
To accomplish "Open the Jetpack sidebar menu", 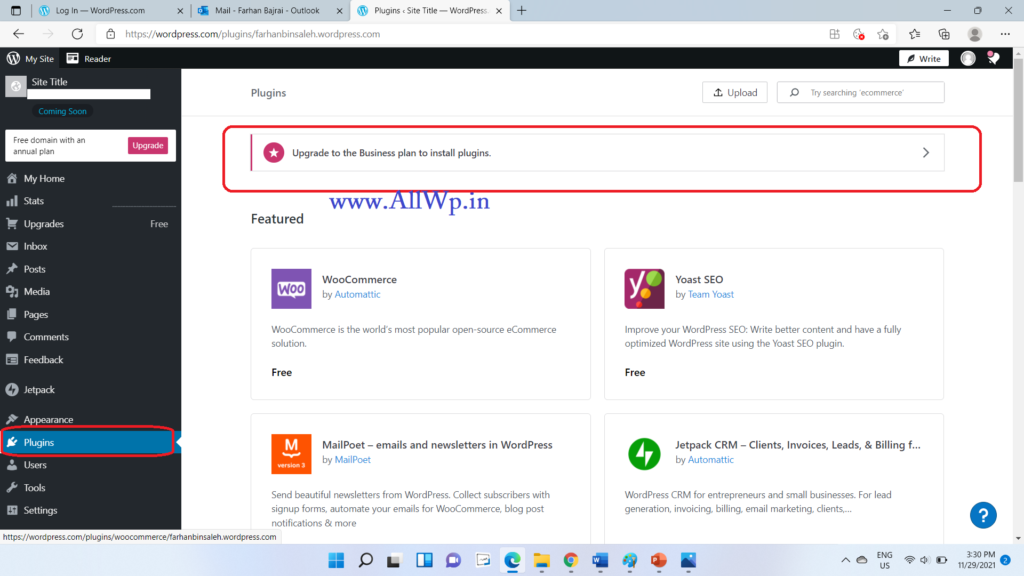I will [x=90, y=390].
